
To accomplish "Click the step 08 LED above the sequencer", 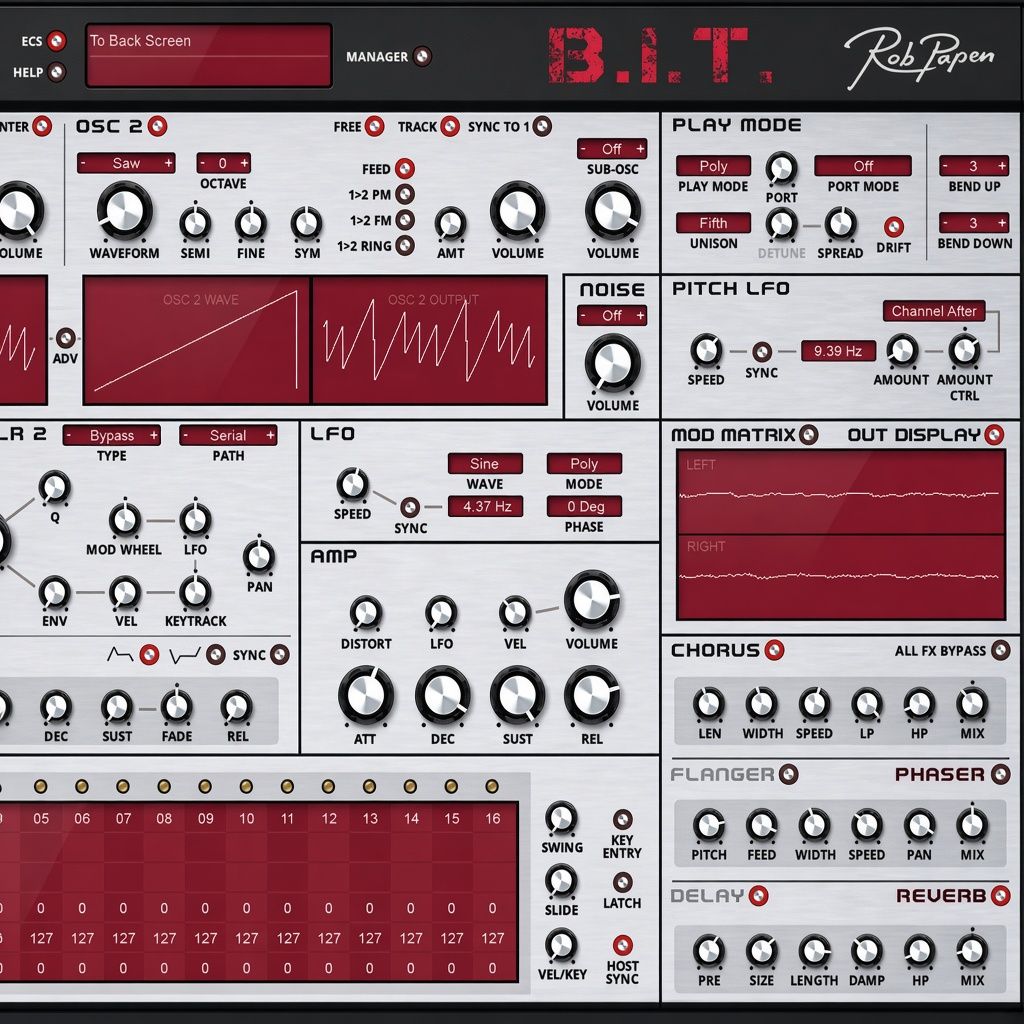I will click(164, 786).
